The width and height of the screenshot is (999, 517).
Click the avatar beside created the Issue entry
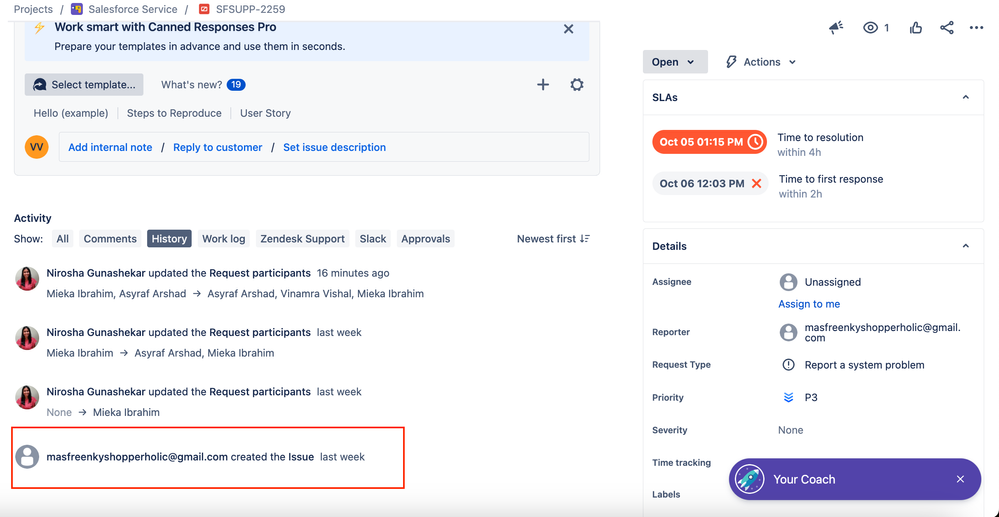[27, 456]
